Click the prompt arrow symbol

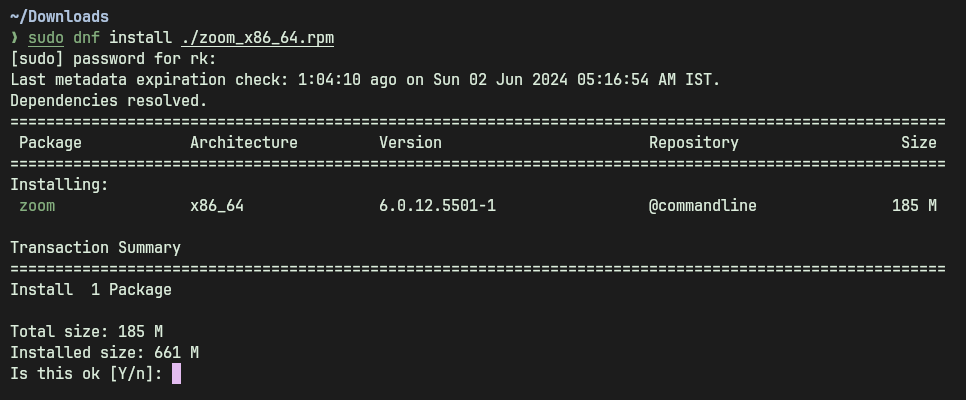(15, 38)
